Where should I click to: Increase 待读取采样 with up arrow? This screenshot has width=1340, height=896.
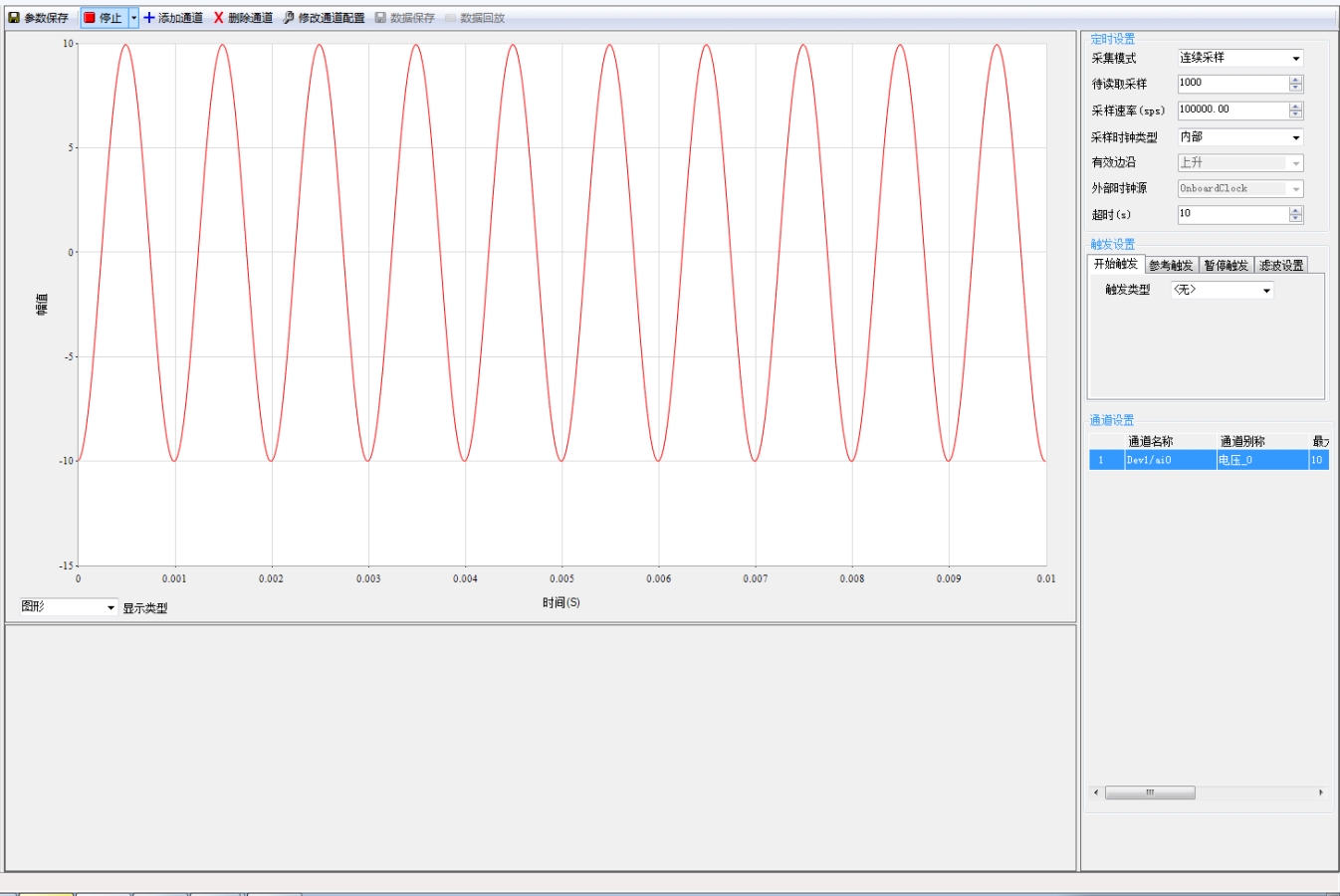[1295, 80]
